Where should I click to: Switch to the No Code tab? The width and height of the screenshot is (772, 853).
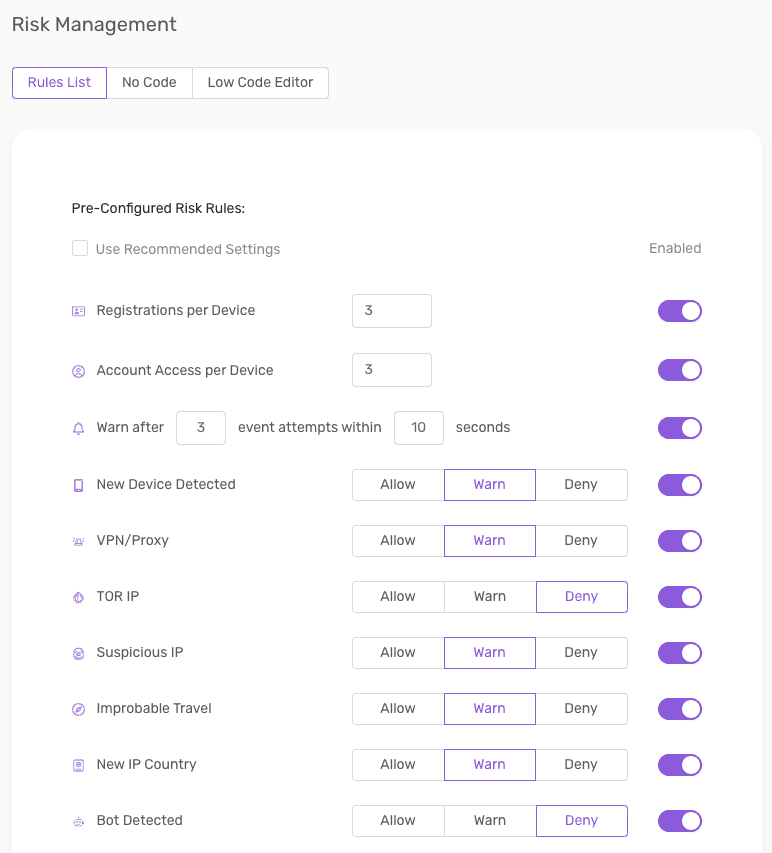149,83
